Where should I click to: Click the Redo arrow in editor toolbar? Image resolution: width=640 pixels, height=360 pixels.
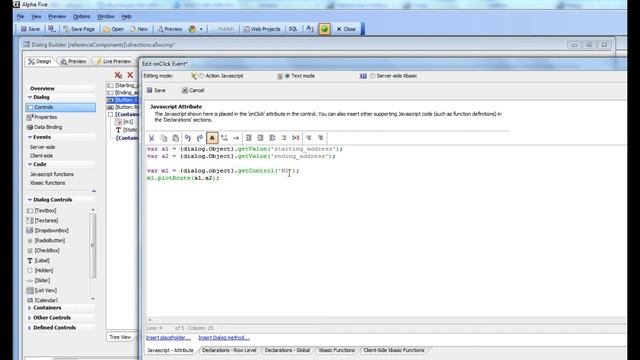coord(200,138)
